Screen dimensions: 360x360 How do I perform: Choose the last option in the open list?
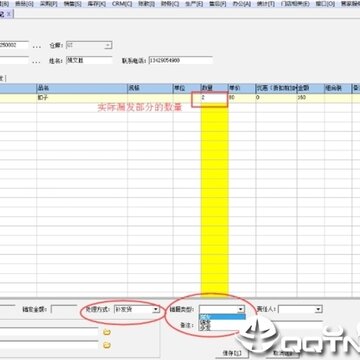click(222, 328)
